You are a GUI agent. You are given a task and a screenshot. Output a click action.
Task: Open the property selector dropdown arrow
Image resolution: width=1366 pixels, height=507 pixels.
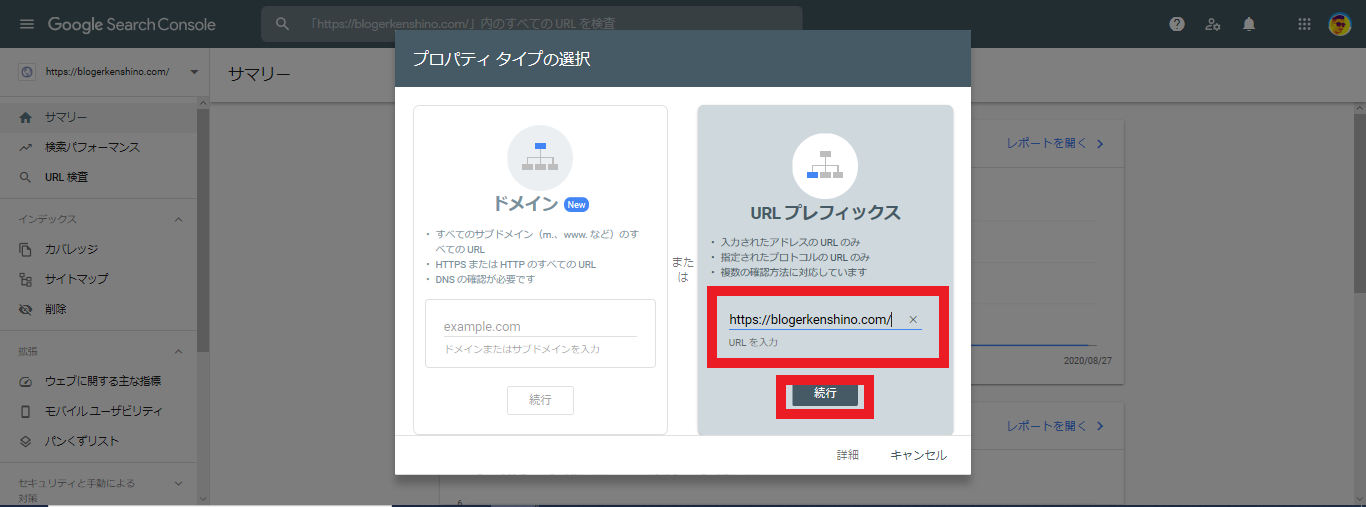click(x=193, y=72)
